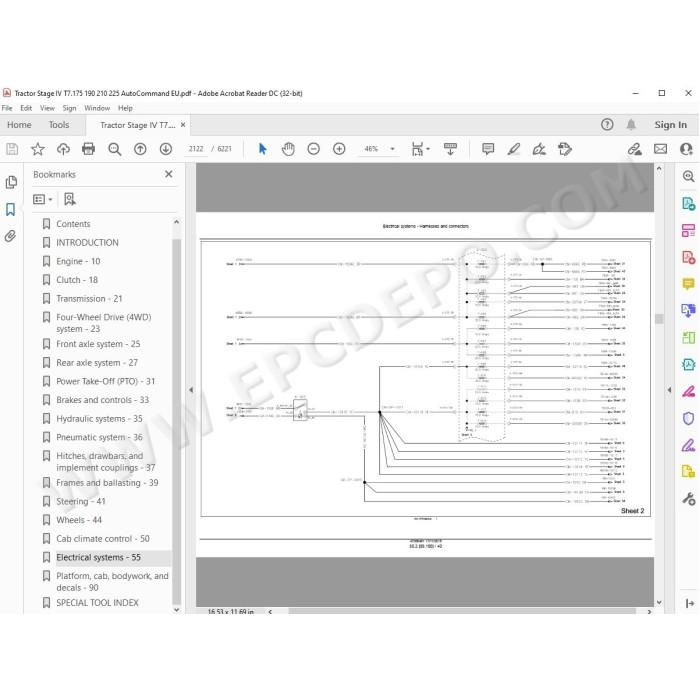Click the read mode scrolling icon
Viewport: 700px width, 700px height.
(x=450, y=149)
